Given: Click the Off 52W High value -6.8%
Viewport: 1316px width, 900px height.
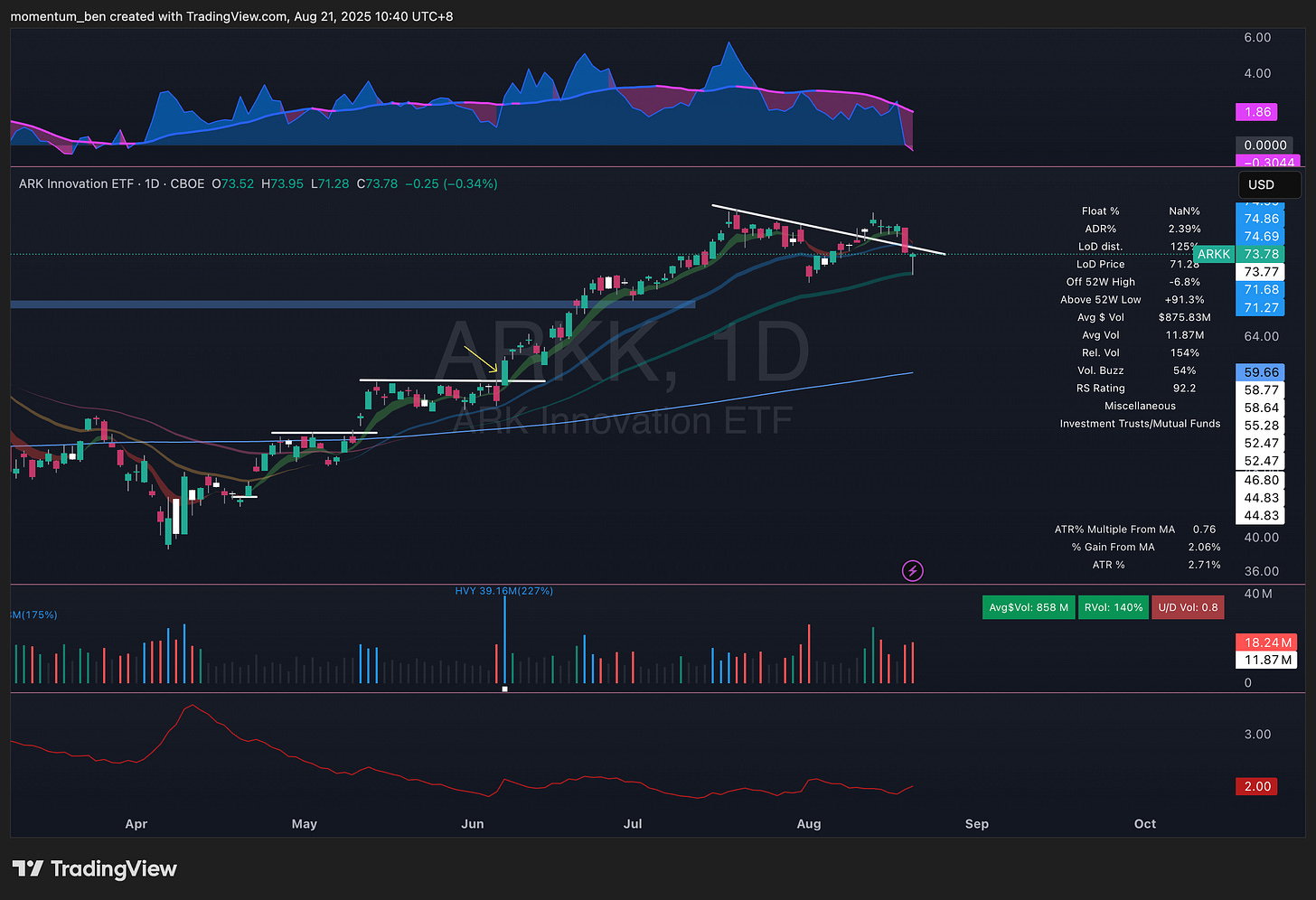Looking at the screenshot, I should click(x=1184, y=282).
